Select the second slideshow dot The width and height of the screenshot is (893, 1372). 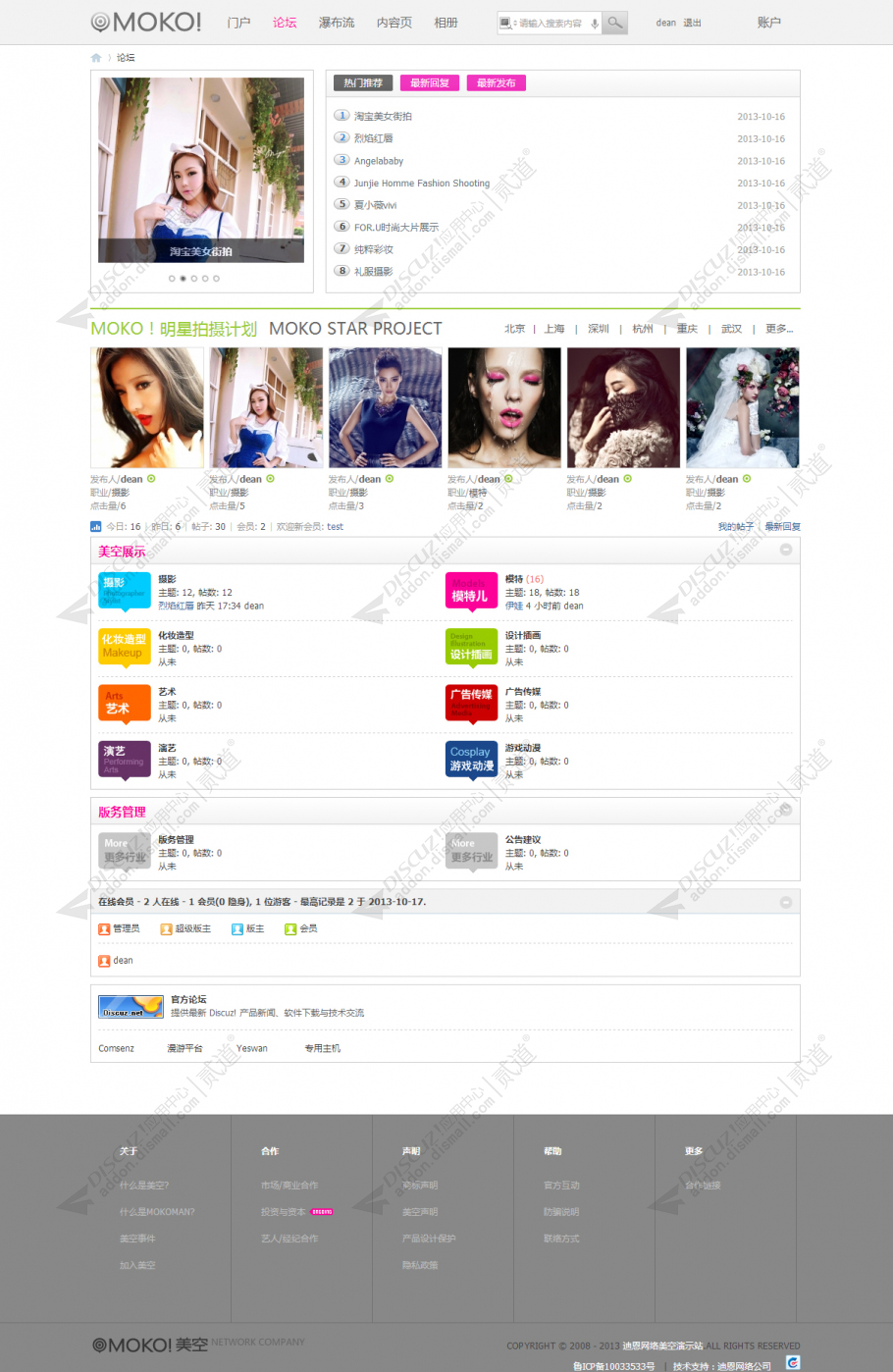(183, 279)
